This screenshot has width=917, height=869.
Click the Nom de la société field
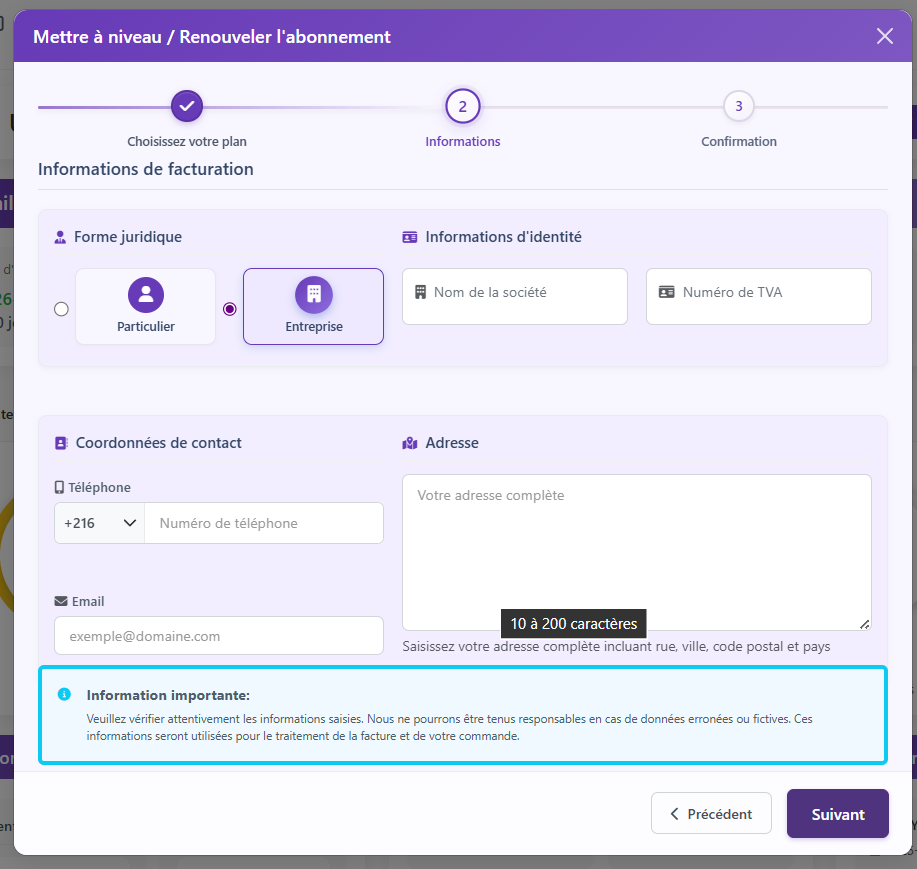pos(515,296)
